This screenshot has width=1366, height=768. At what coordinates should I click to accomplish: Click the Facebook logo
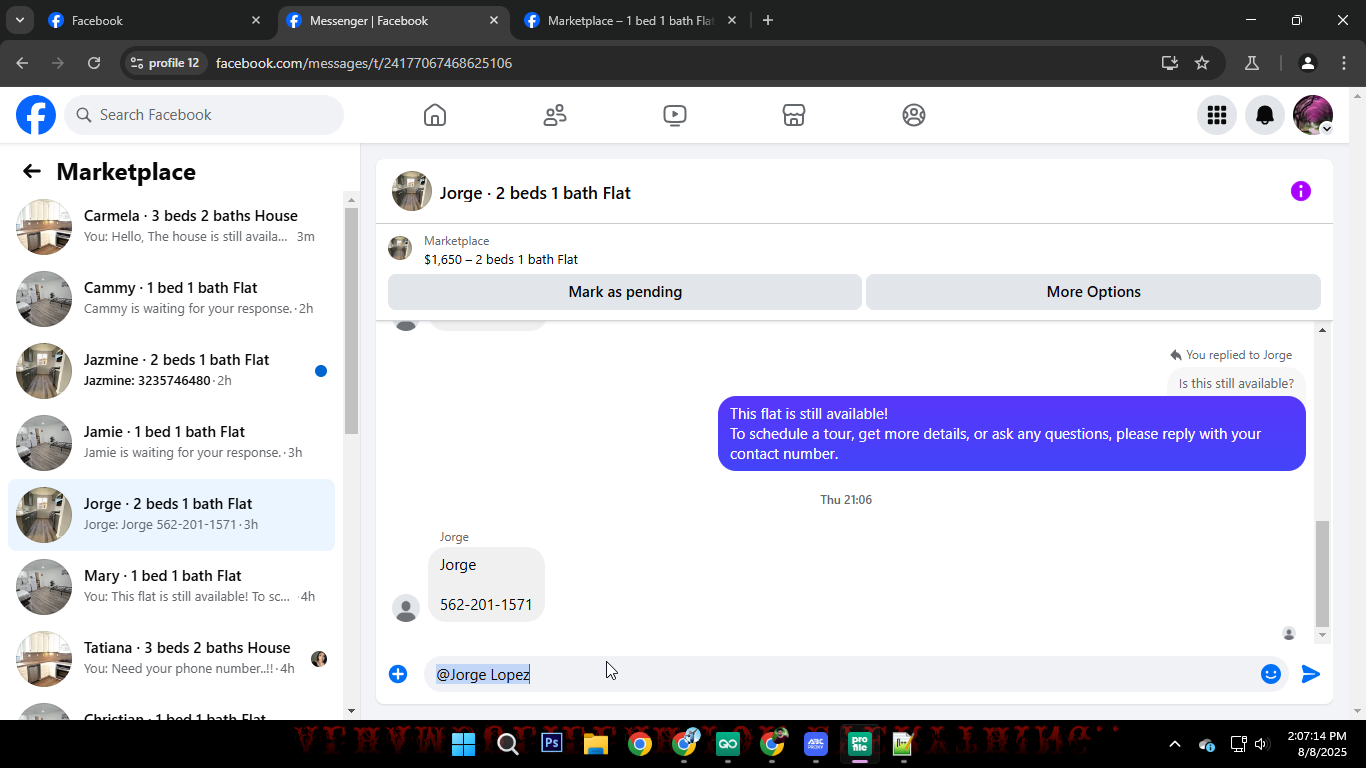pyautogui.click(x=36, y=115)
